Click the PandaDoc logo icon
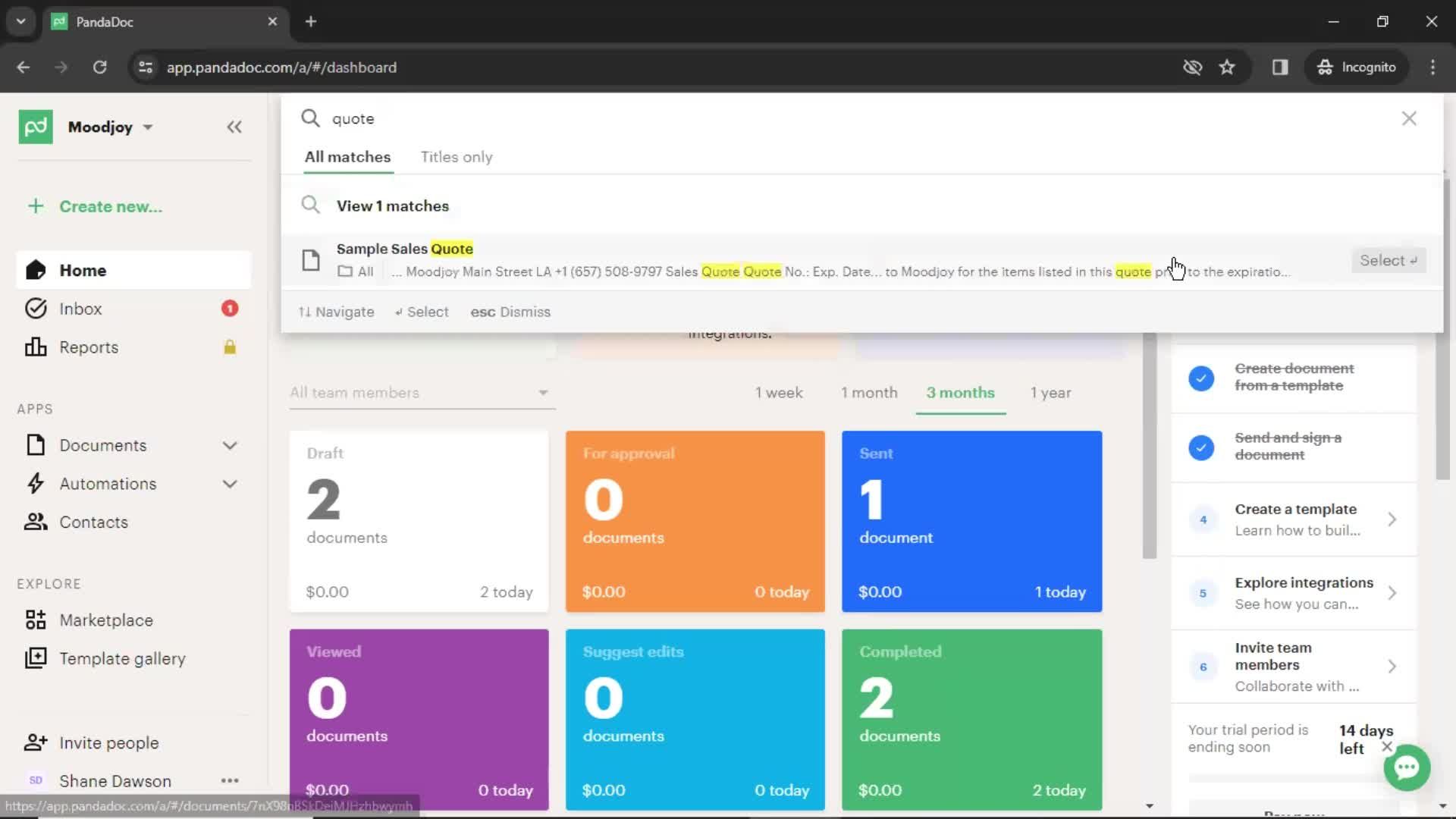The width and height of the screenshot is (1456, 819). pos(36,127)
